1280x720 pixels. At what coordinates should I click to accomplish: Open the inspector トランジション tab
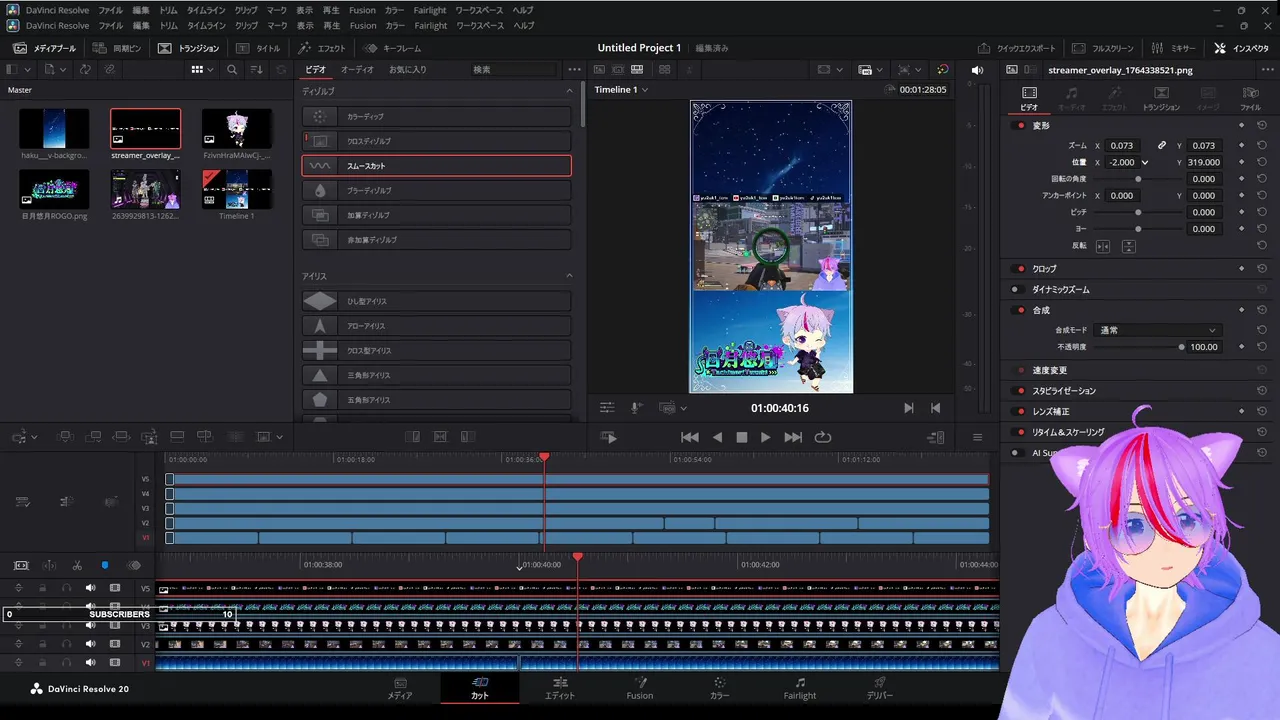(1161, 98)
